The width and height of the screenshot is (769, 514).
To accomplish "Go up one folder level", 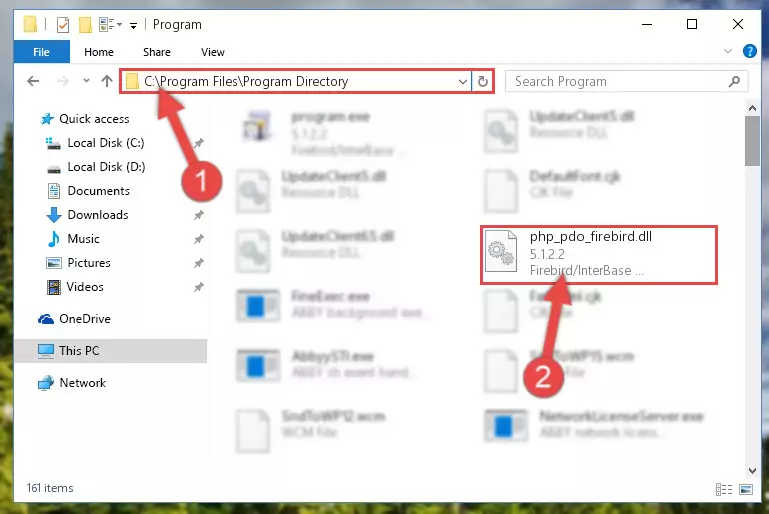I will tap(107, 81).
